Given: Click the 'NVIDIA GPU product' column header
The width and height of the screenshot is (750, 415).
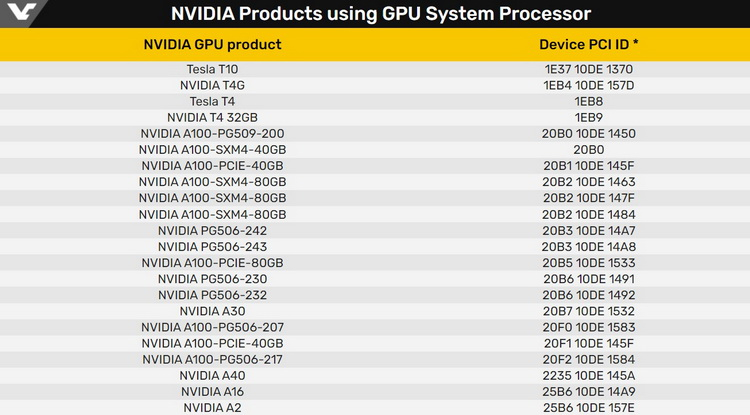Looking at the screenshot, I should (213, 45).
